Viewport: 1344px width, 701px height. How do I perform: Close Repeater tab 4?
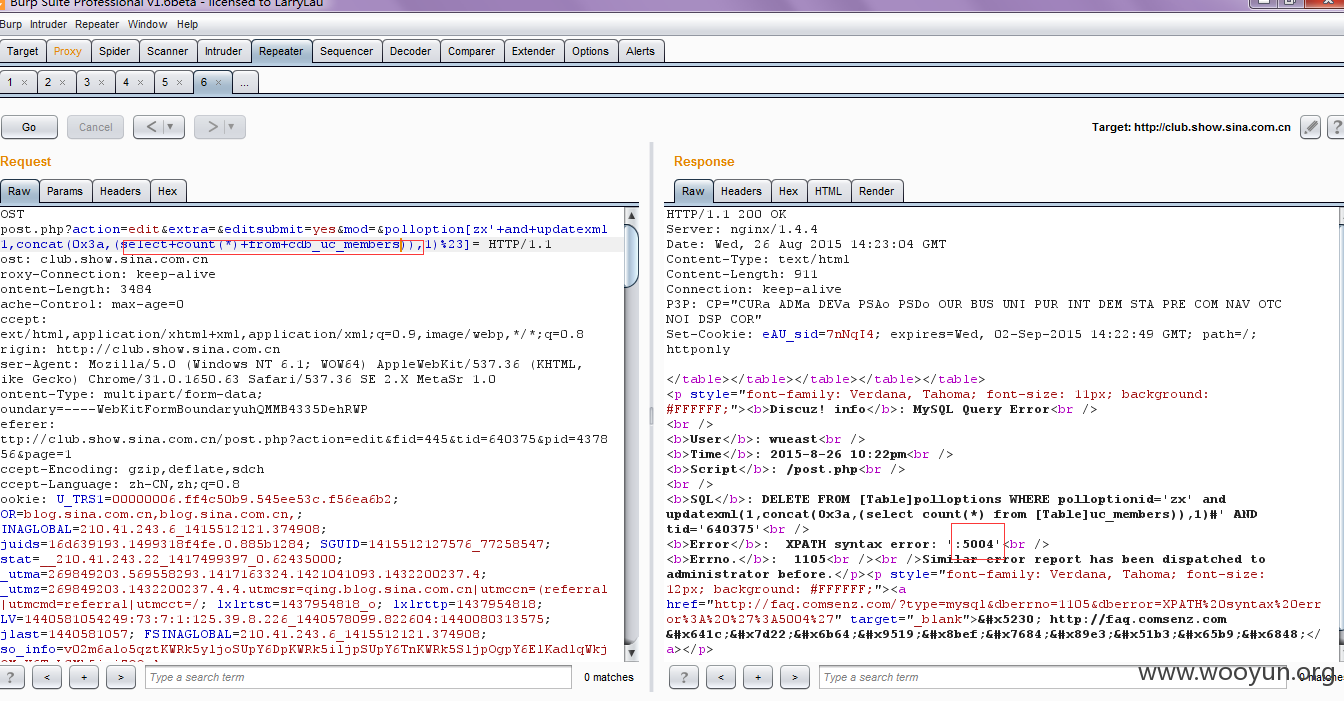[x=141, y=82]
